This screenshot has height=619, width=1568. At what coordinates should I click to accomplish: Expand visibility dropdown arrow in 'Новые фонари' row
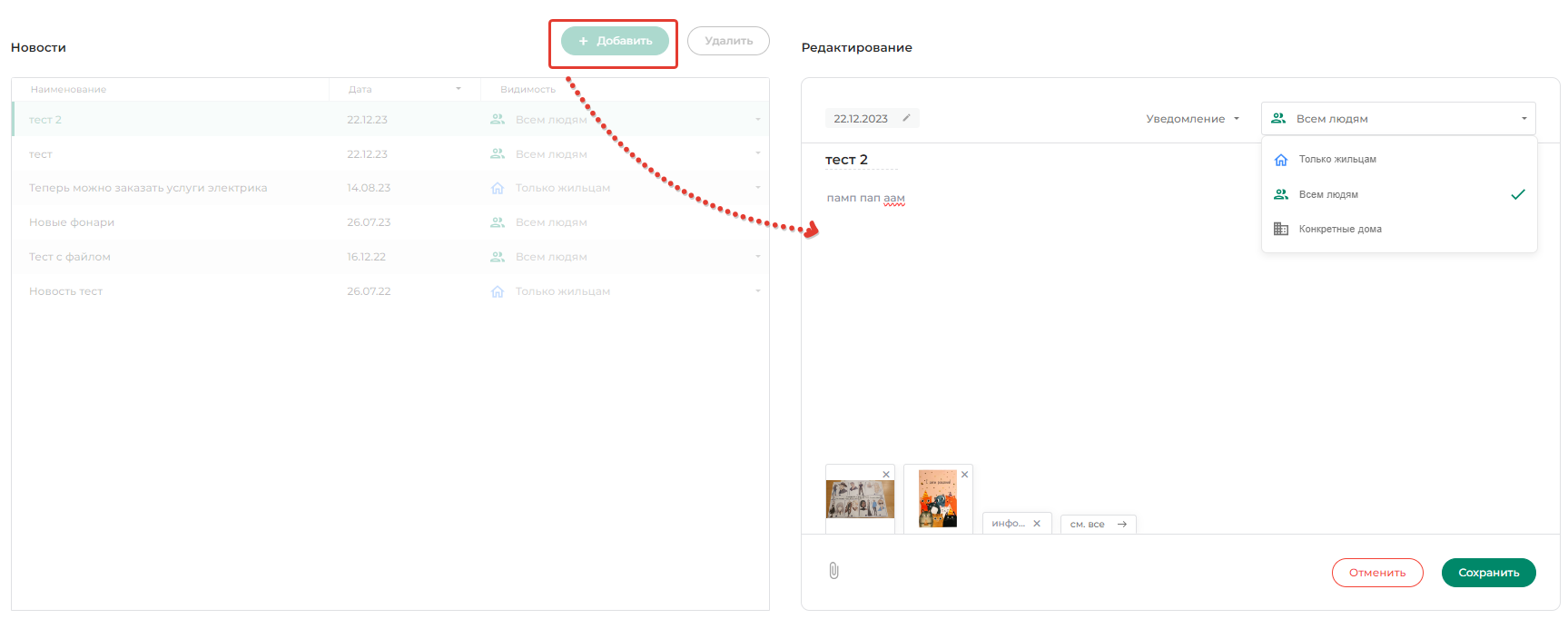[x=757, y=222]
